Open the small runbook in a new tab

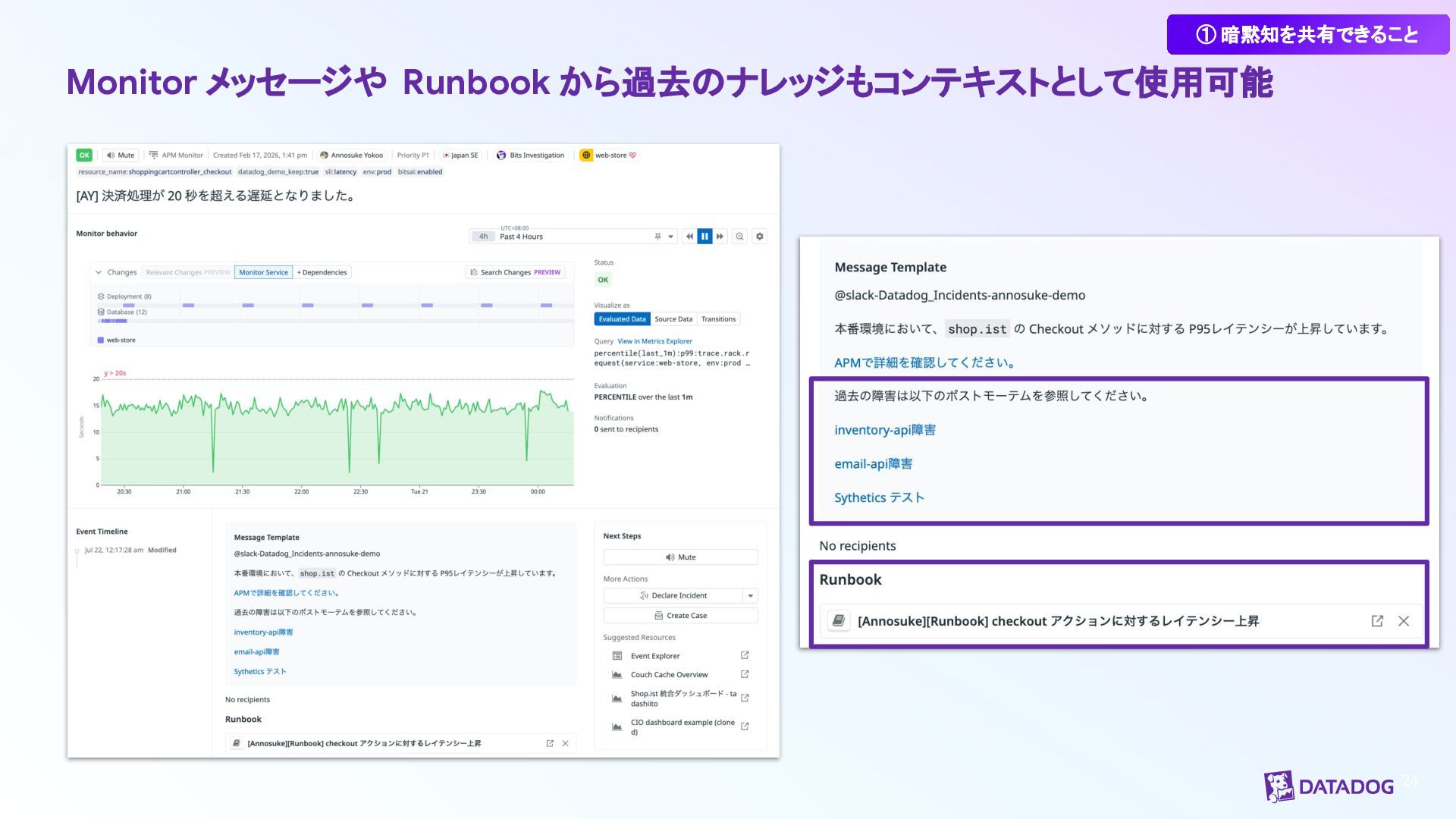(x=550, y=743)
